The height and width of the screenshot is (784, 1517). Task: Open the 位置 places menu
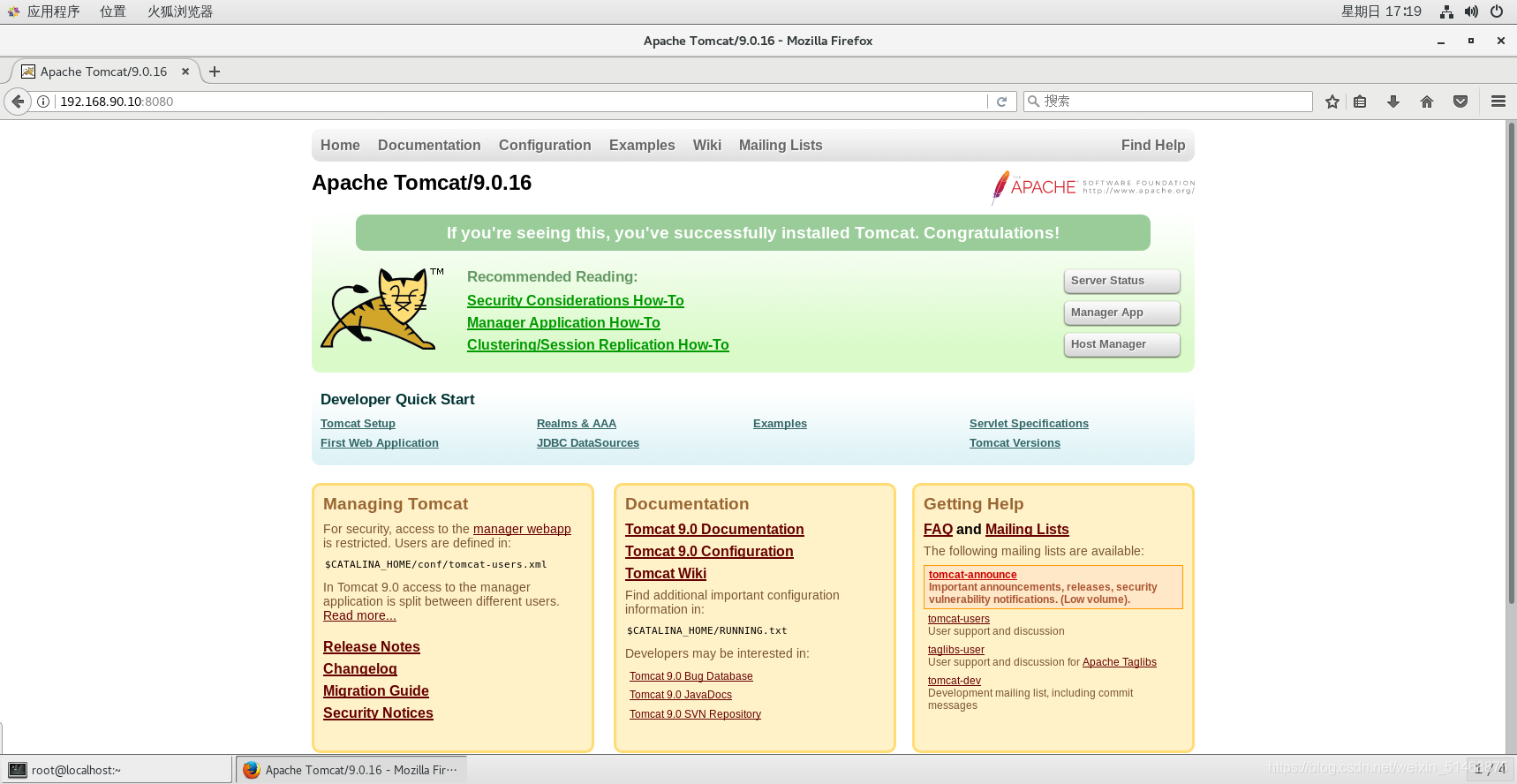(x=112, y=11)
